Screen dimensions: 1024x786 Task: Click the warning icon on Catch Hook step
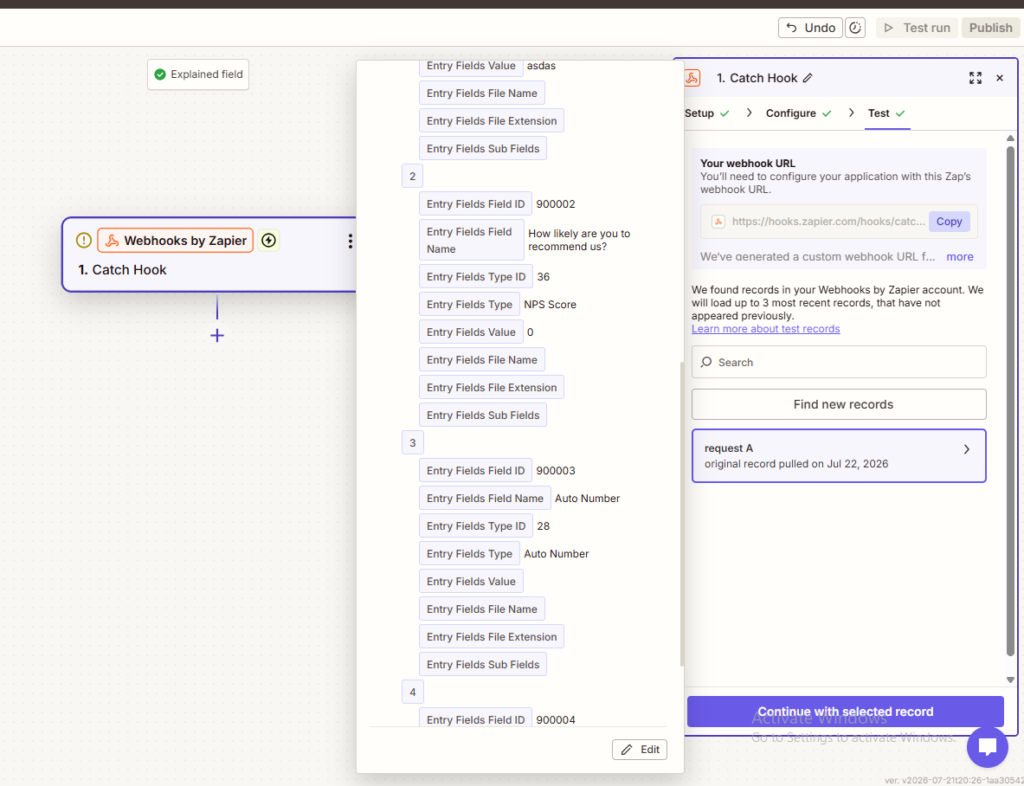[x=84, y=240]
